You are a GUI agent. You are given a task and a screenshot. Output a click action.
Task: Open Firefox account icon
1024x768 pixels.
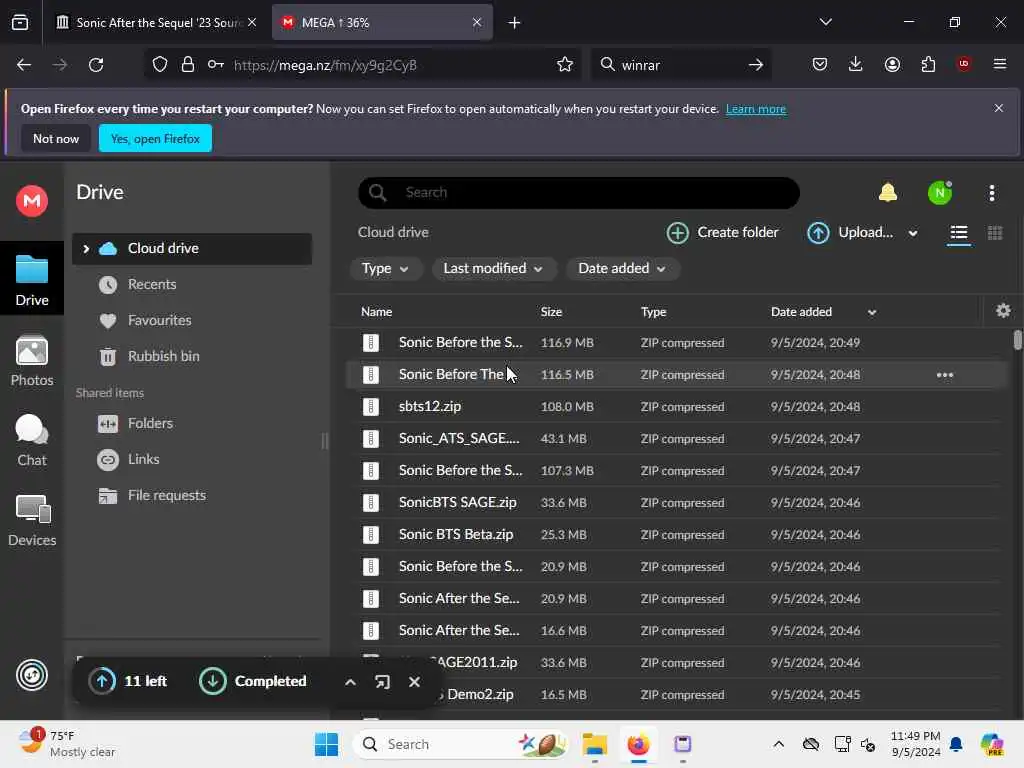pyautogui.click(x=892, y=64)
